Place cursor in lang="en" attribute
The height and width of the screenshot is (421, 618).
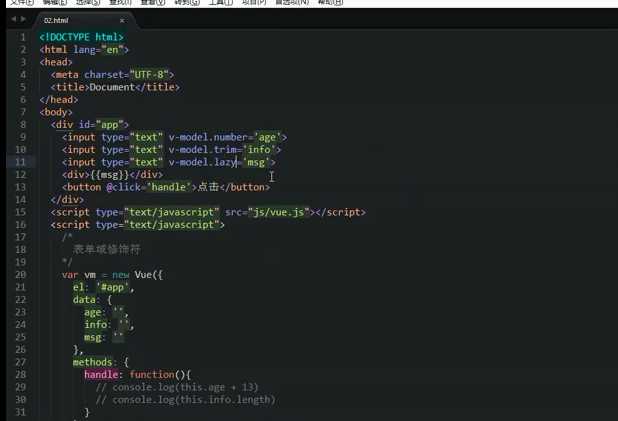pos(101,50)
